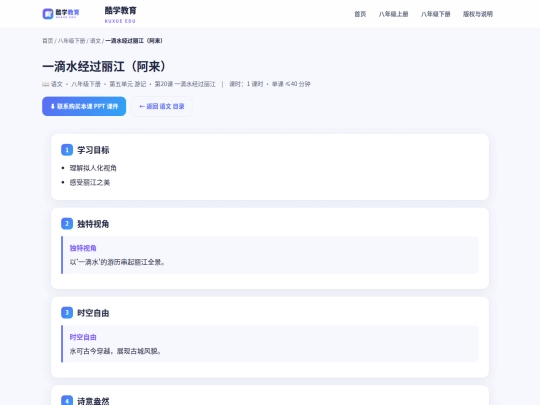Viewport: 540px width, 405px height.
Task: Go to 八年级下册 in the breadcrumb
Action: pyautogui.click(x=71, y=41)
